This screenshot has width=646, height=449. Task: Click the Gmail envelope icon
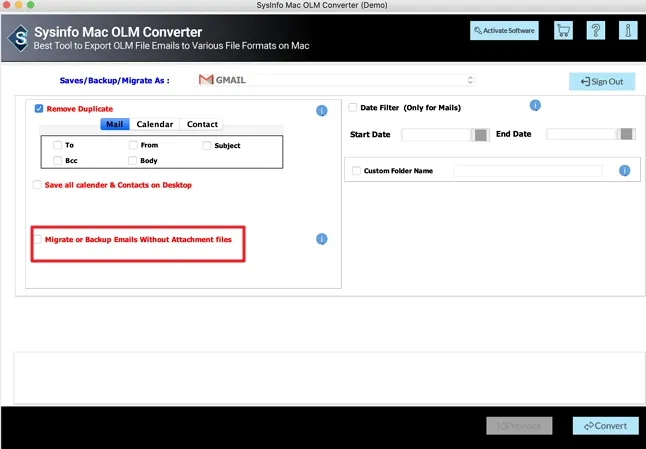[206, 80]
